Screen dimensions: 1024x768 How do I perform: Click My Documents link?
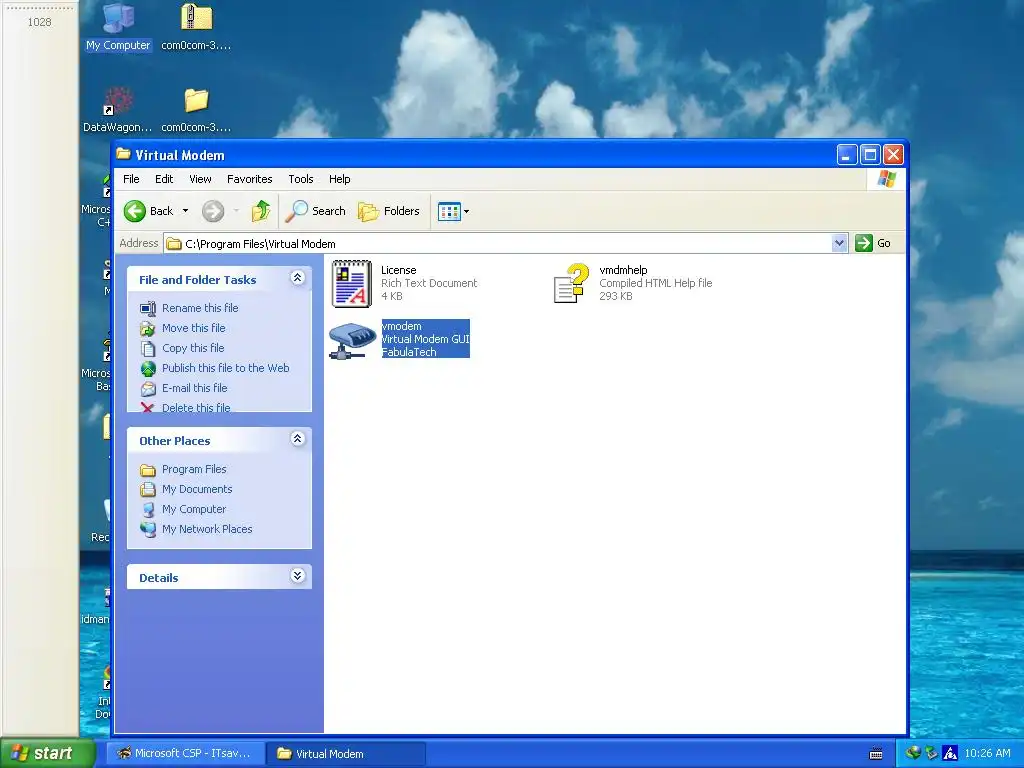pyautogui.click(x=197, y=489)
